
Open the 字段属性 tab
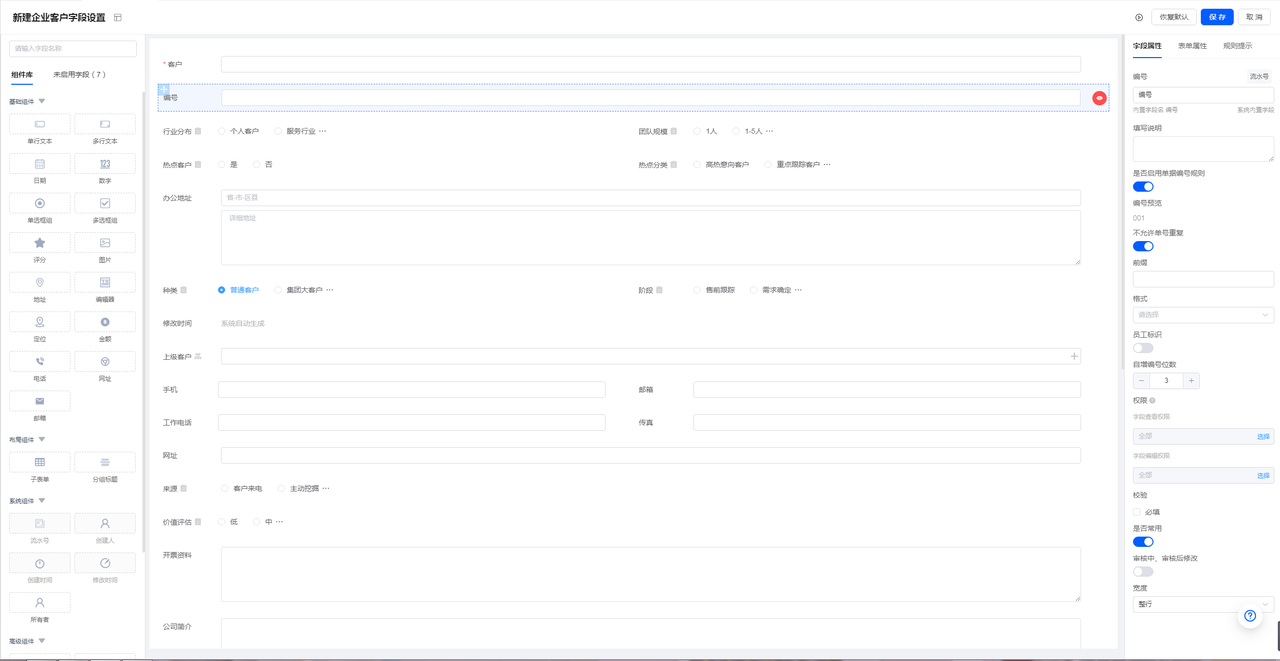pos(1147,46)
